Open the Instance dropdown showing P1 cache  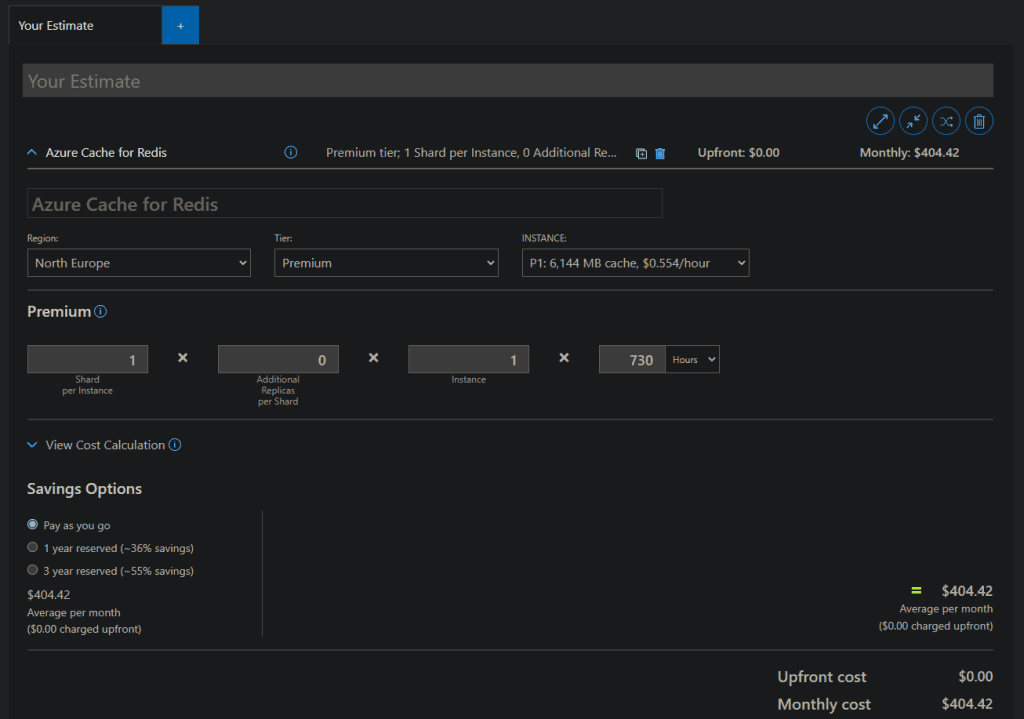click(x=635, y=263)
